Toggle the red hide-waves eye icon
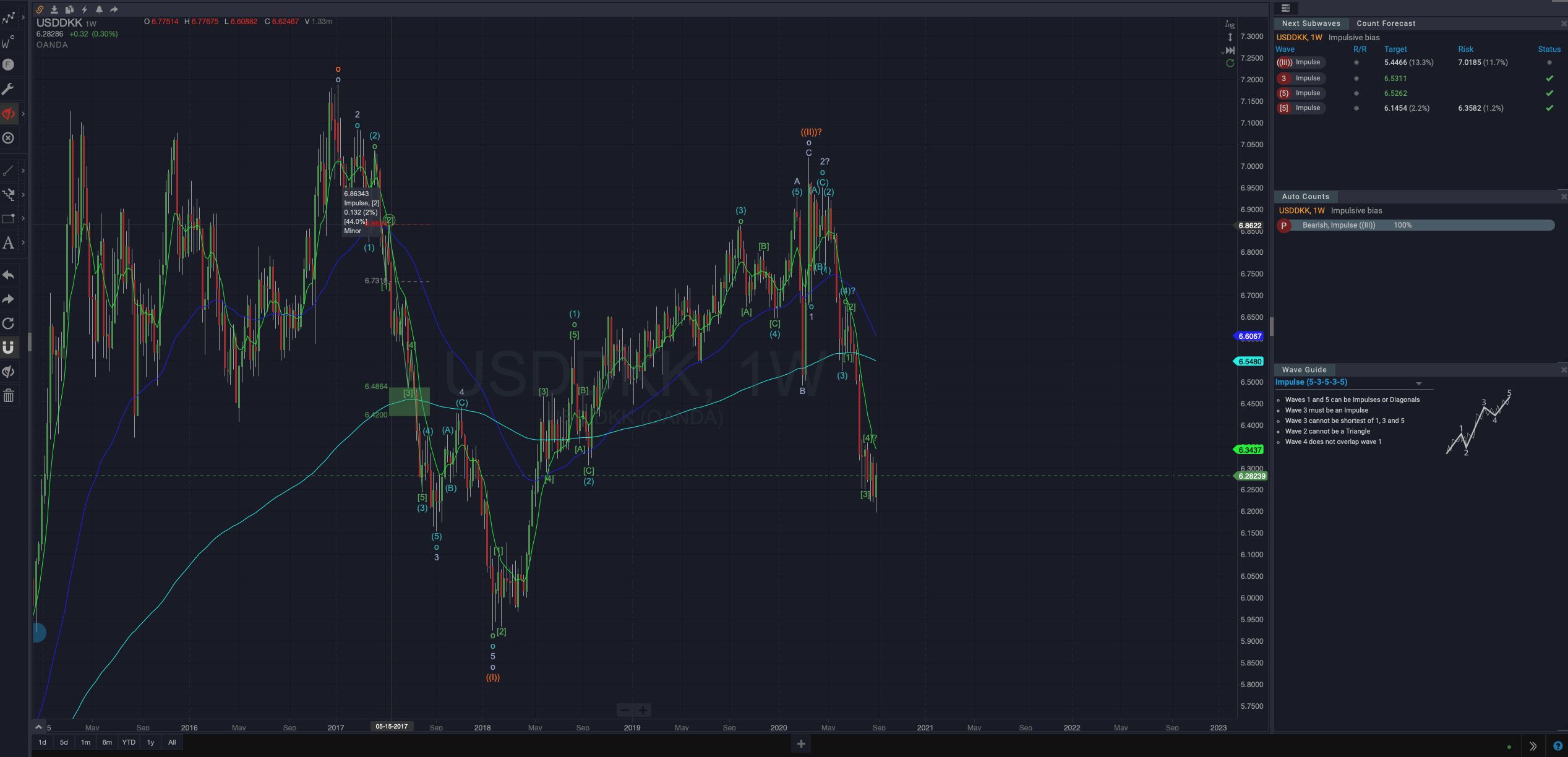Image resolution: width=1568 pixels, height=757 pixels. point(9,114)
